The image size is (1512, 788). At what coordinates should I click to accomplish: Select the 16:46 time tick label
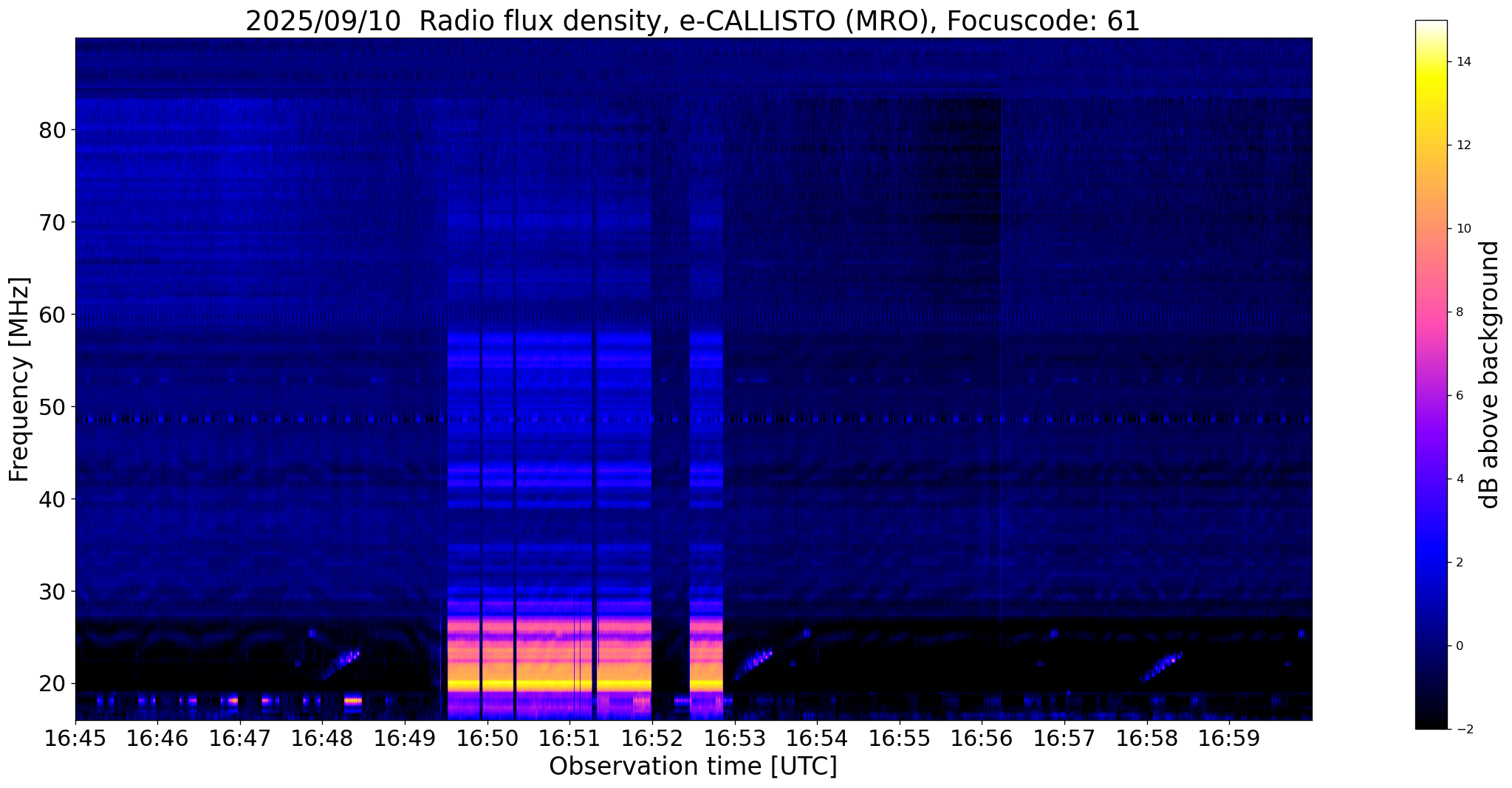(157, 739)
